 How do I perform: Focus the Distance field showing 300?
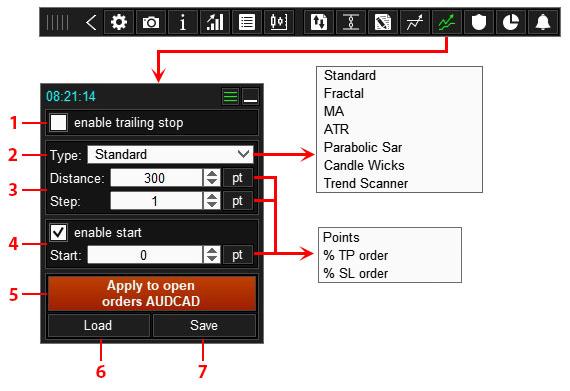(156, 178)
